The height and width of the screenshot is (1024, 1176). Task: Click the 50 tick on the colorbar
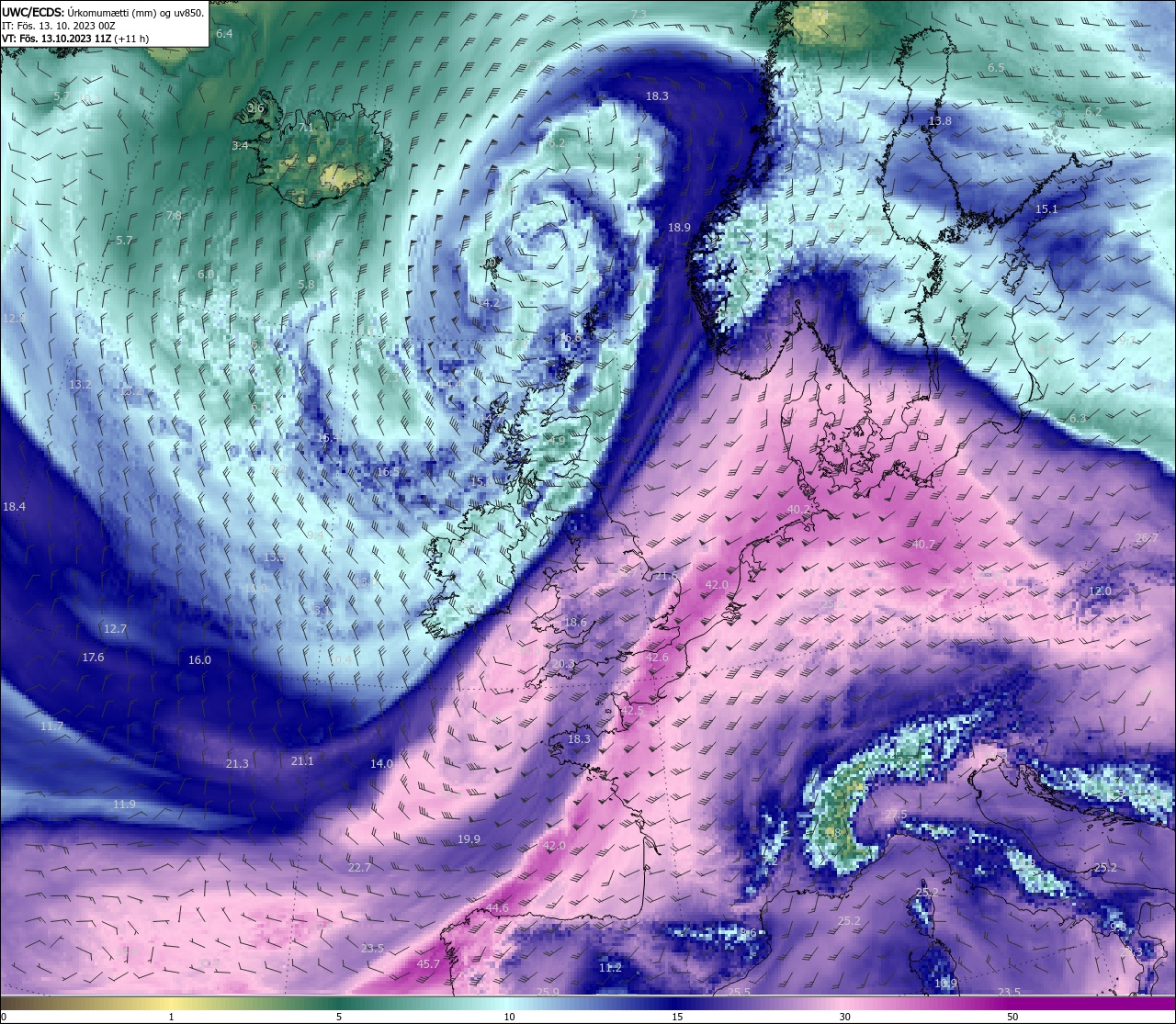coord(1012,1017)
